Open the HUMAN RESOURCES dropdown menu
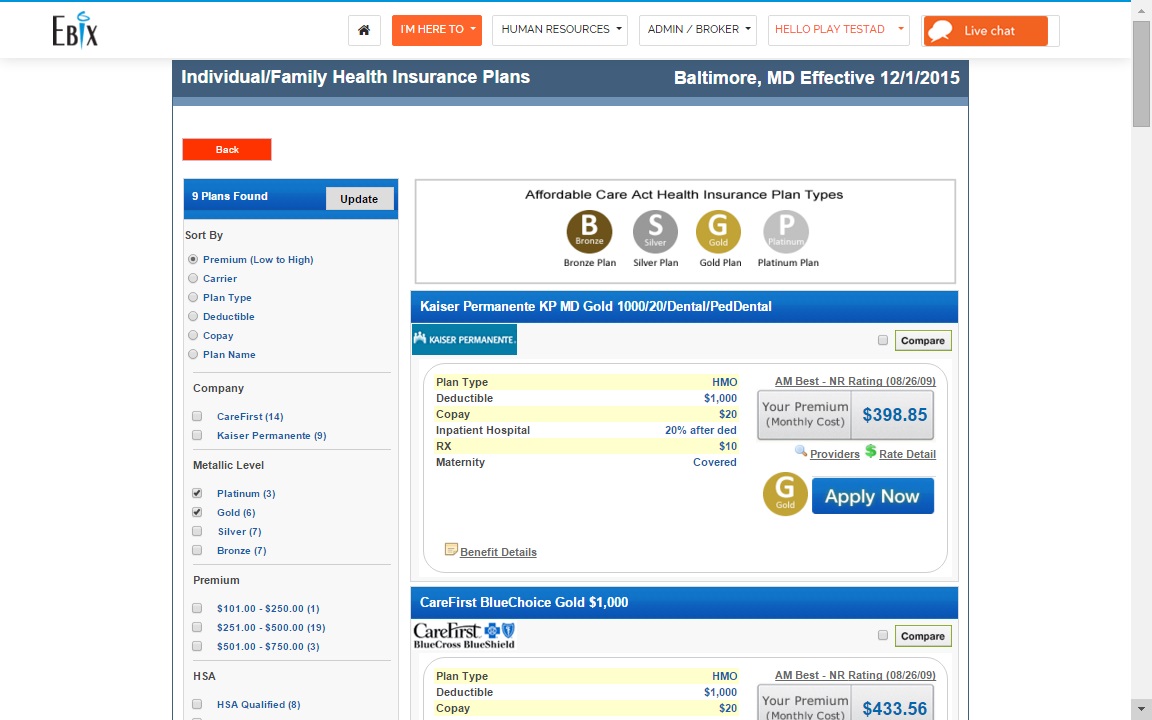The image size is (1152, 720). [560, 30]
